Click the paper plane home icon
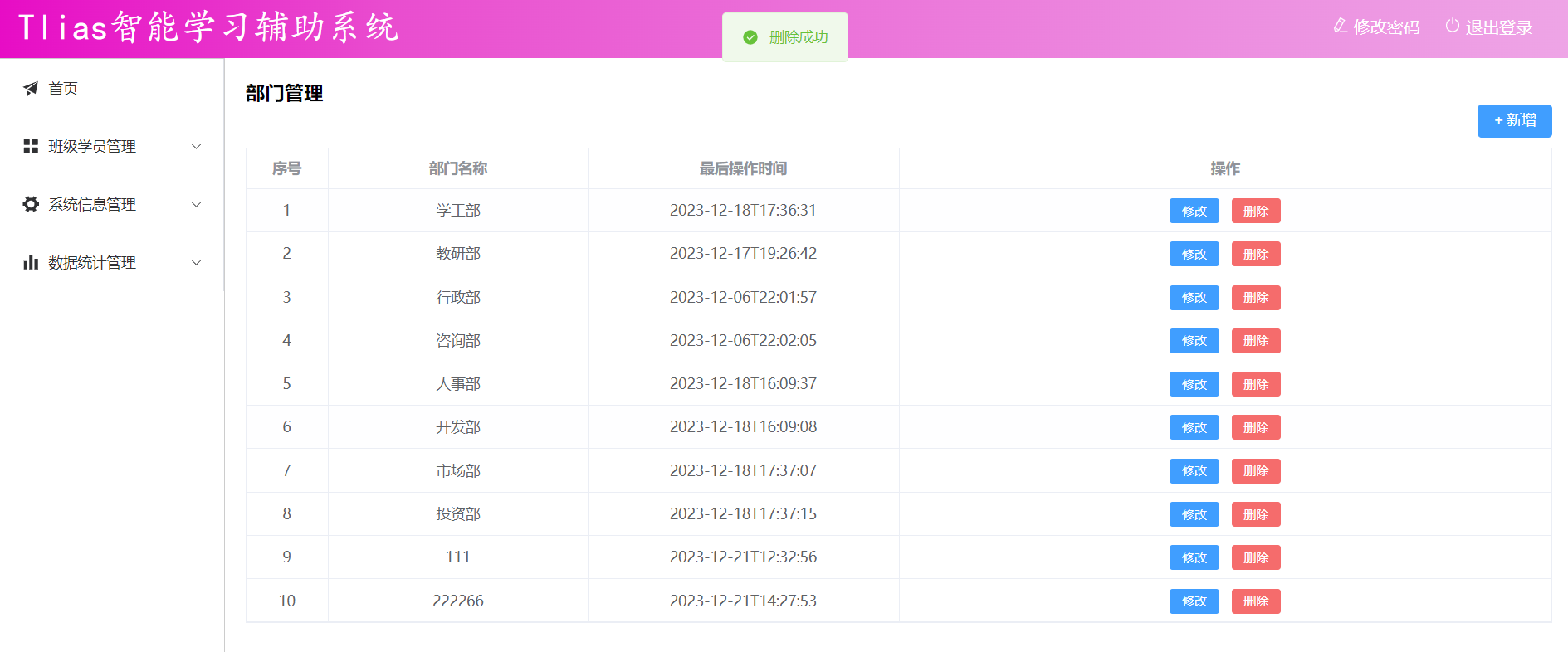 [31, 89]
